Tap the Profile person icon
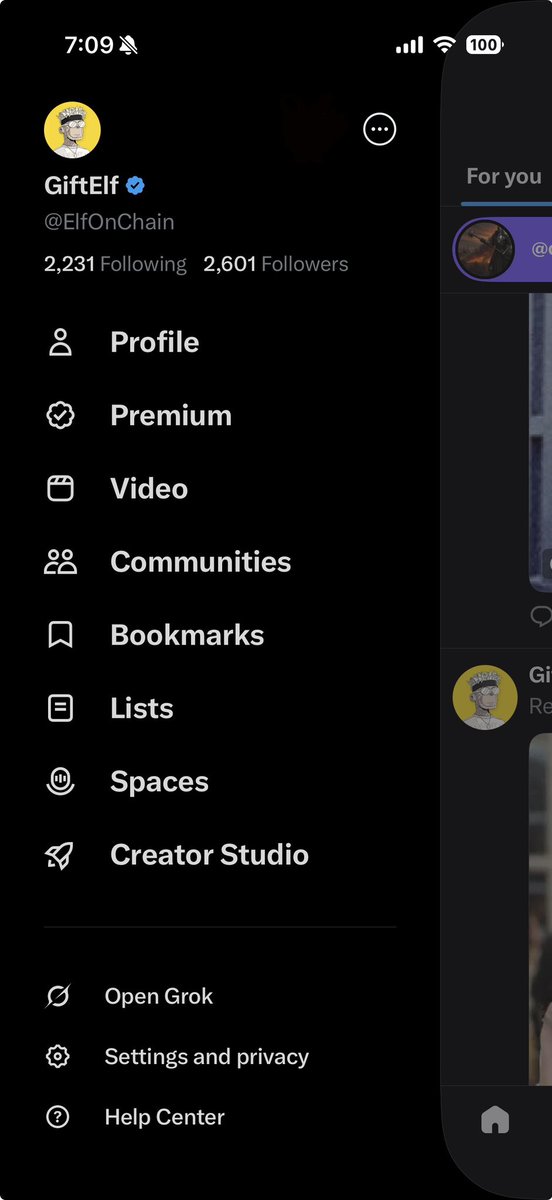Viewport: 552px width, 1200px height. pyautogui.click(x=61, y=342)
